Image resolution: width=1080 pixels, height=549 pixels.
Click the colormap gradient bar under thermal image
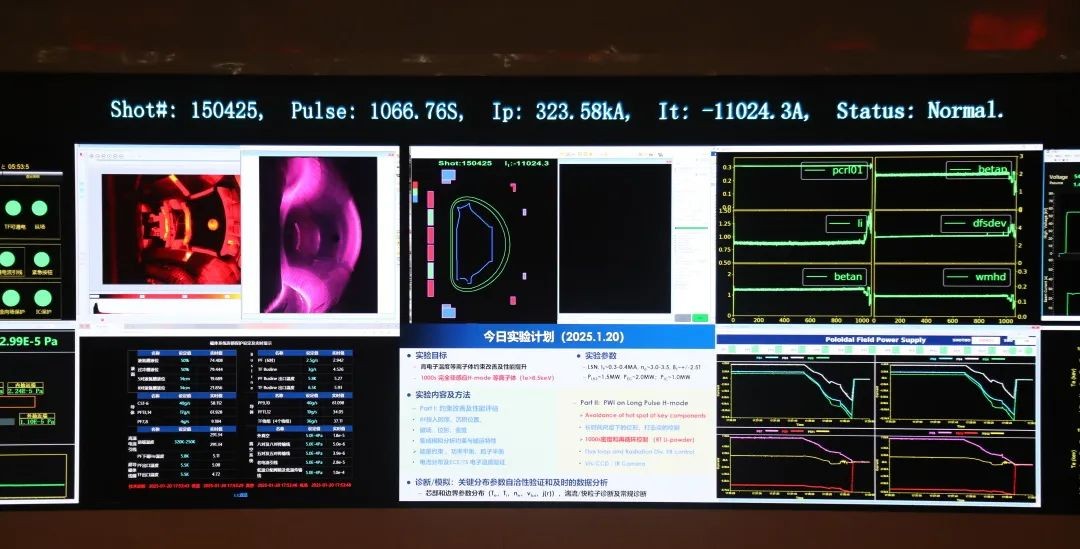tap(163, 296)
